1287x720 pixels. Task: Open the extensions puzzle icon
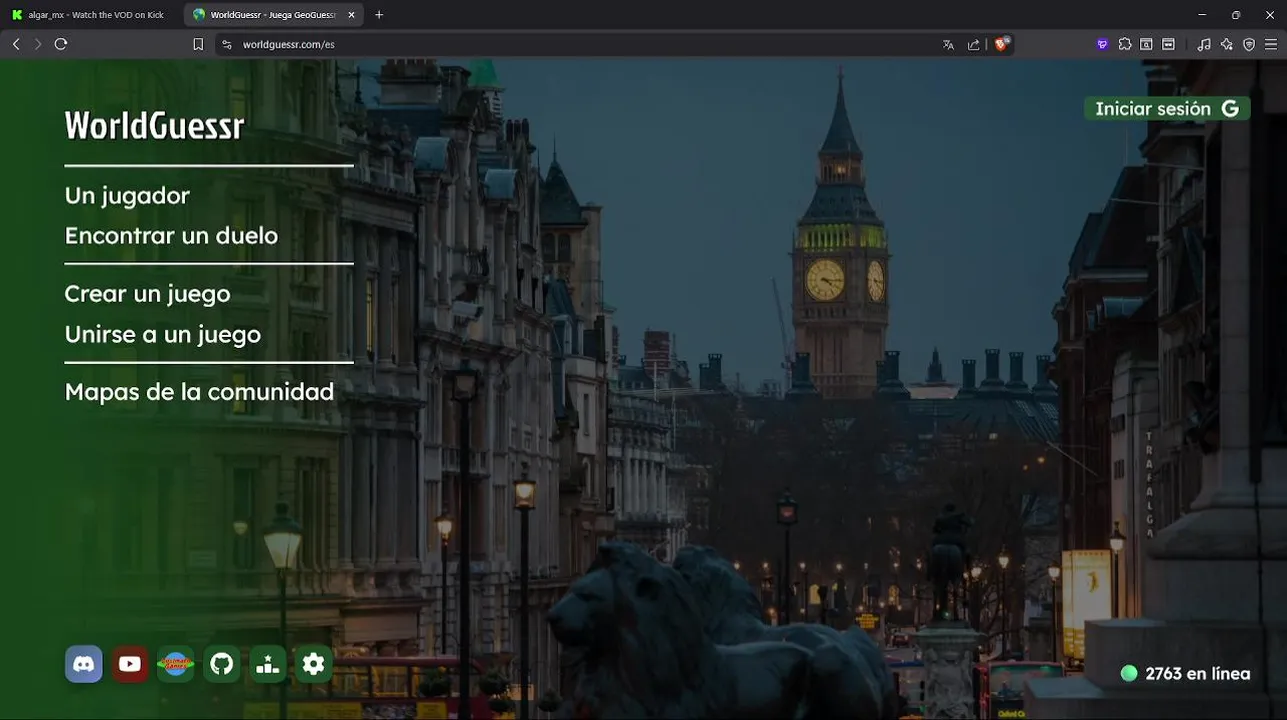click(x=1125, y=44)
